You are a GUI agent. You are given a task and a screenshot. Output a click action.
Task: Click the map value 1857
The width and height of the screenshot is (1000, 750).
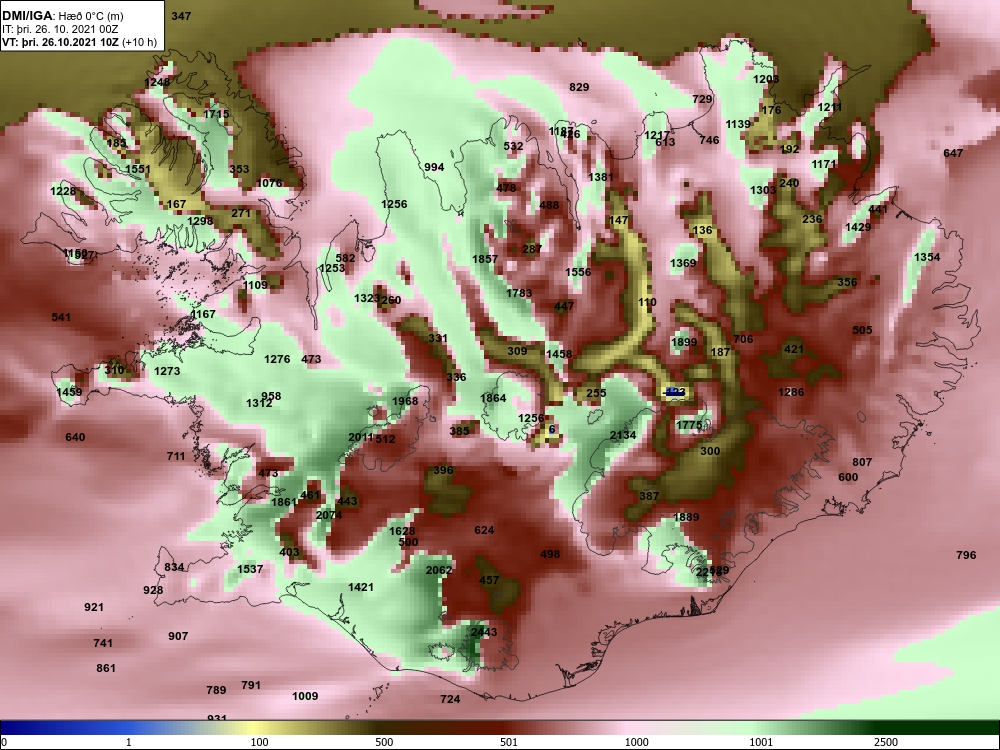(485, 259)
